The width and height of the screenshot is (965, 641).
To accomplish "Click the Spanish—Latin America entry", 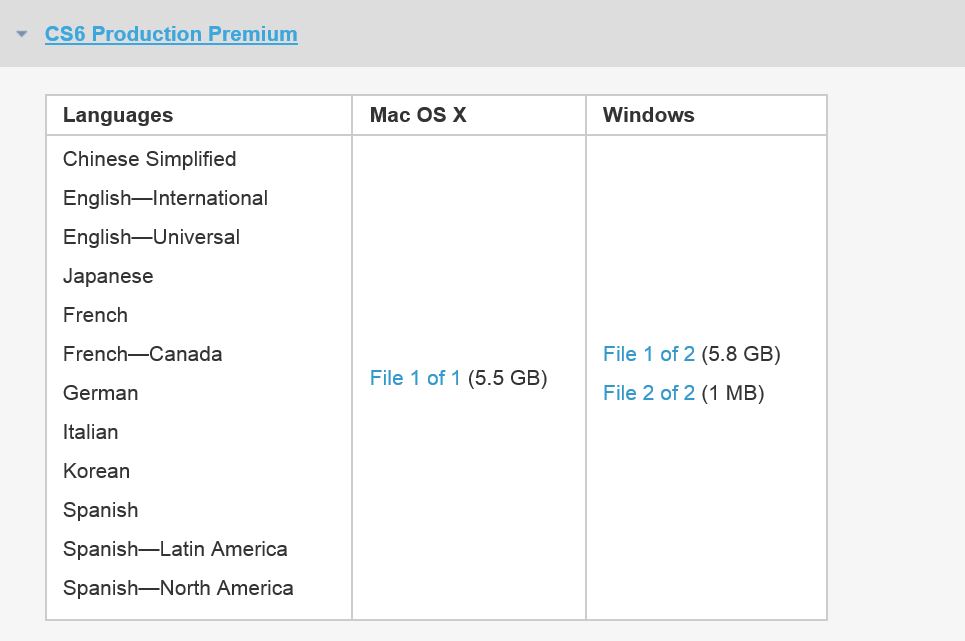I will click(175, 549).
